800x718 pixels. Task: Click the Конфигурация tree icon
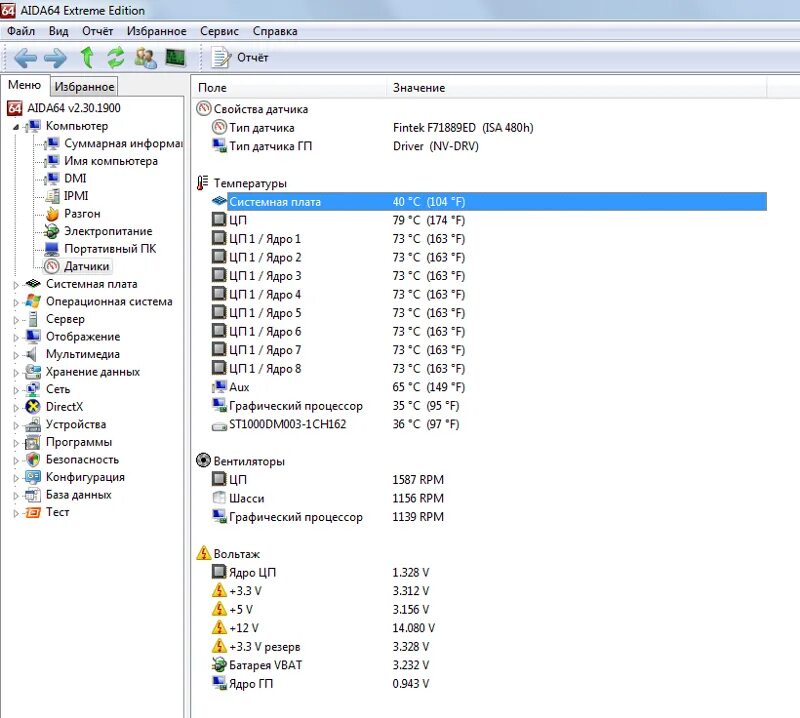point(33,477)
